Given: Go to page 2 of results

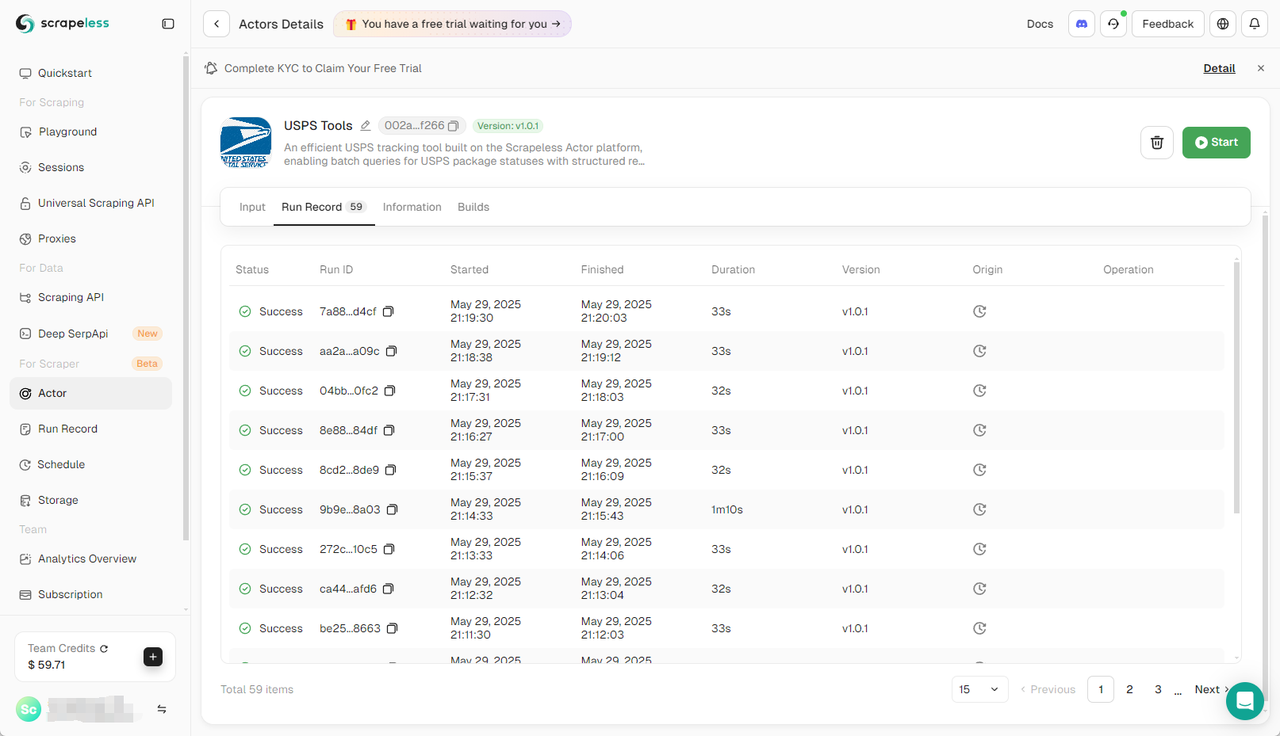Looking at the screenshot, I should tap(1129, 689).
